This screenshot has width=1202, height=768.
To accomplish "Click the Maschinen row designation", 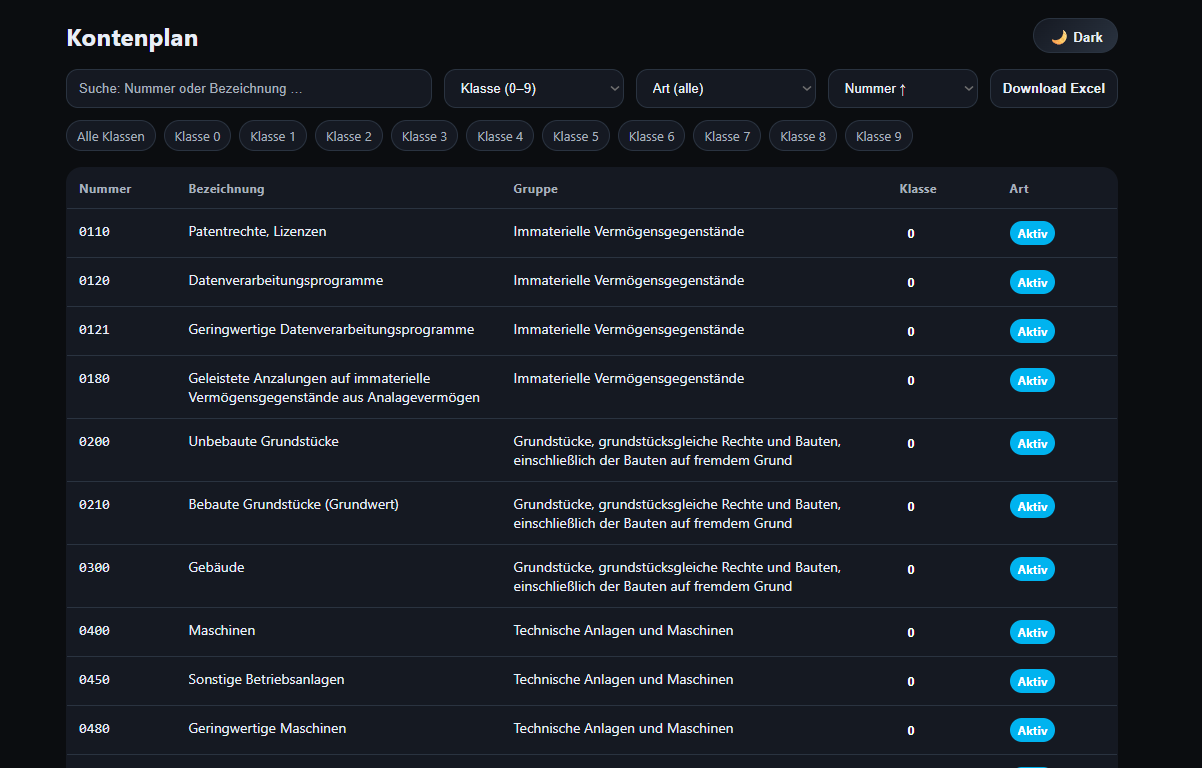I will click(222, 630).
